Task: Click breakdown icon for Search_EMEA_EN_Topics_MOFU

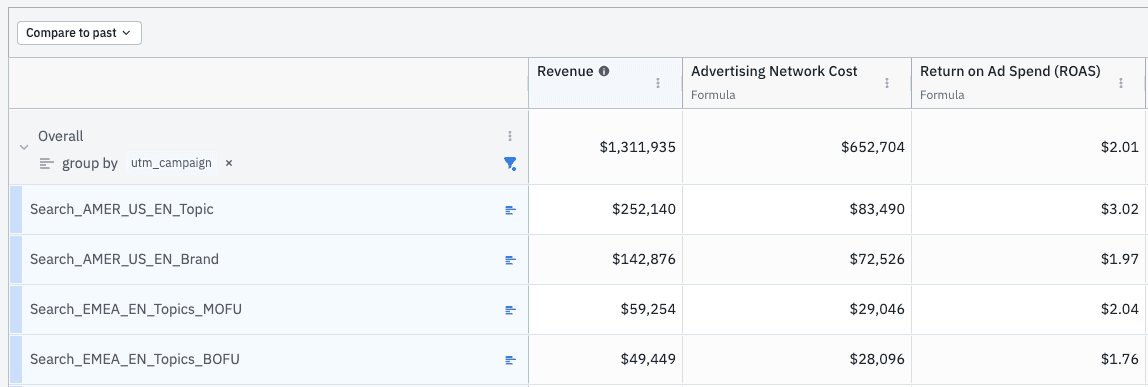Action: 510,310
